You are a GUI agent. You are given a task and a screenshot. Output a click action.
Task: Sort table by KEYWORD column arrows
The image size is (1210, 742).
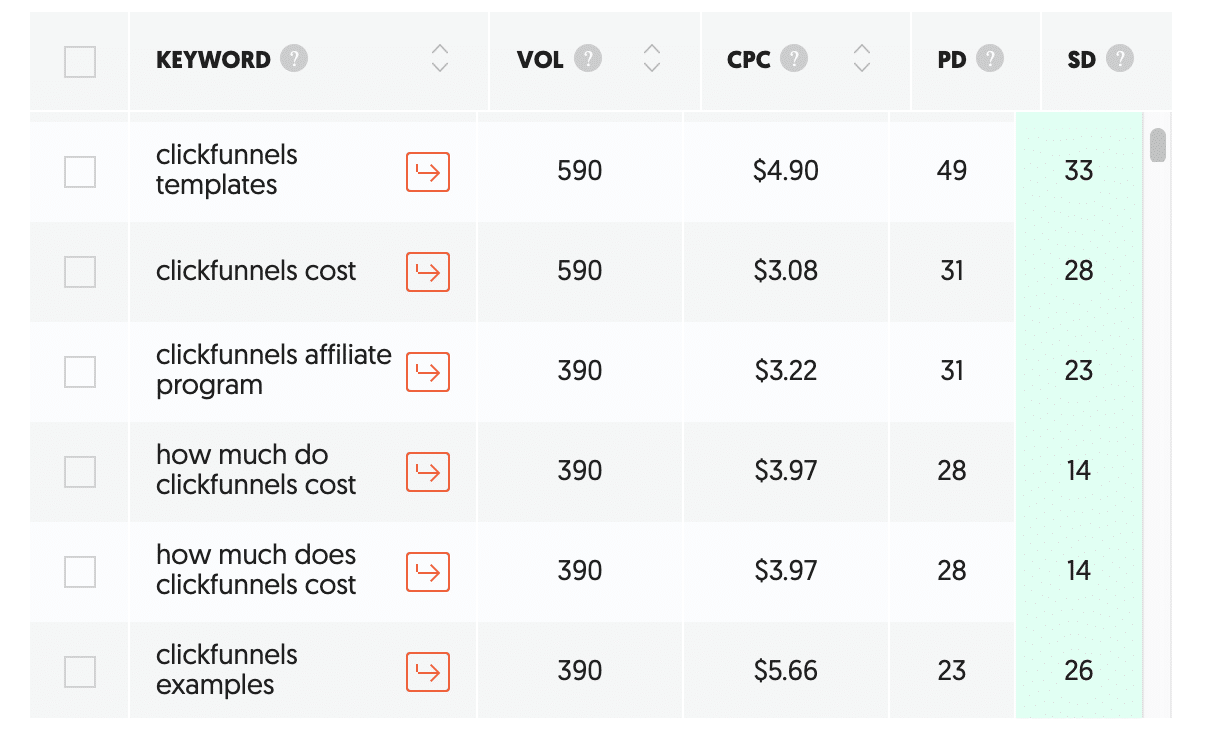[439, 59]
